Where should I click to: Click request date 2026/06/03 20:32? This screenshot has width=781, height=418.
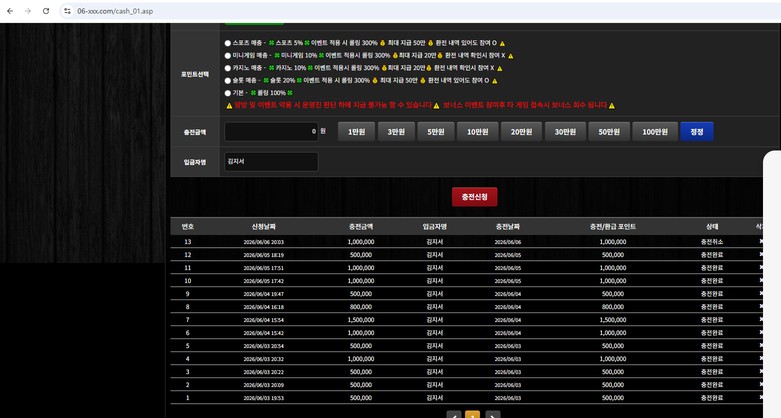click(263, 359)
